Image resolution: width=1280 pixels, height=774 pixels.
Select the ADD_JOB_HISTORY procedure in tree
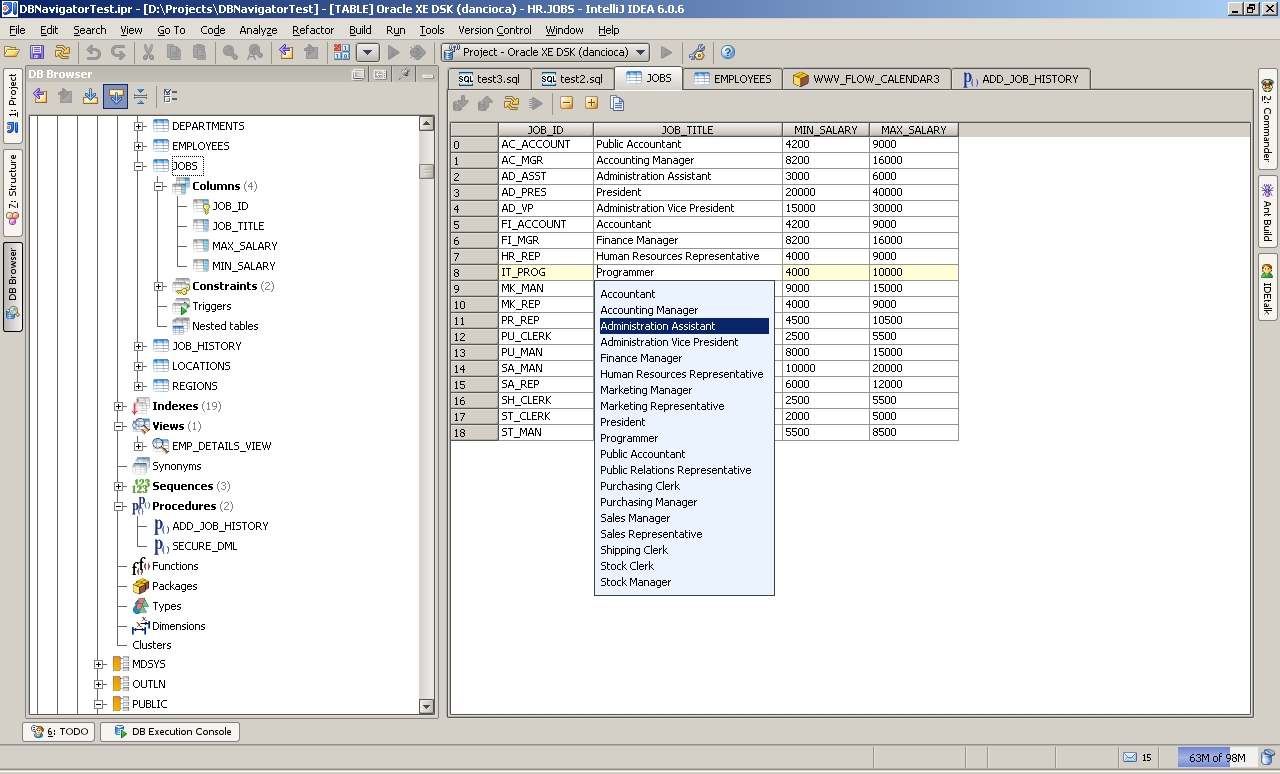click(220, 526)
